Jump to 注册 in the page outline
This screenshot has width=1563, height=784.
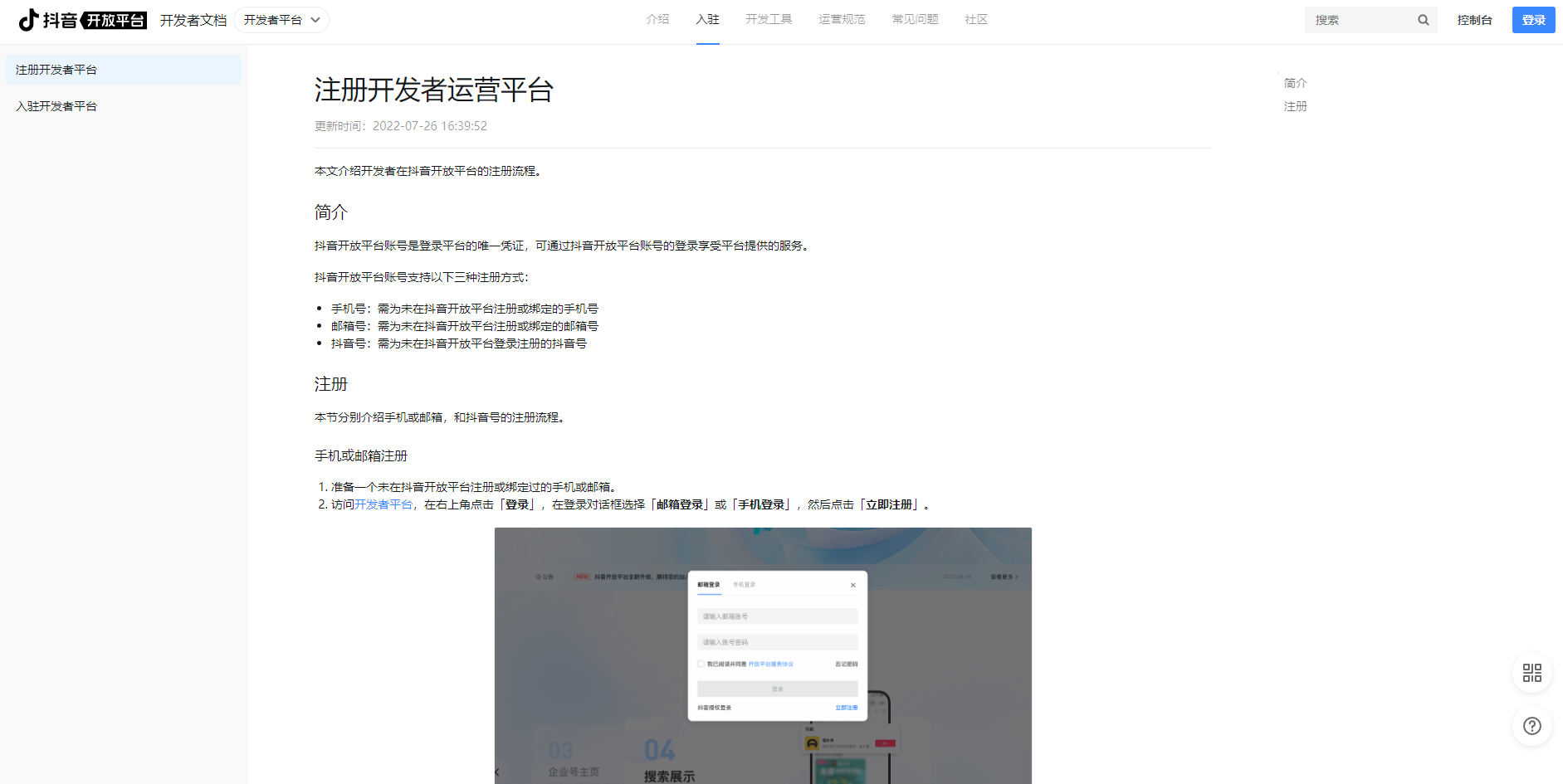tap(1295, 106)
